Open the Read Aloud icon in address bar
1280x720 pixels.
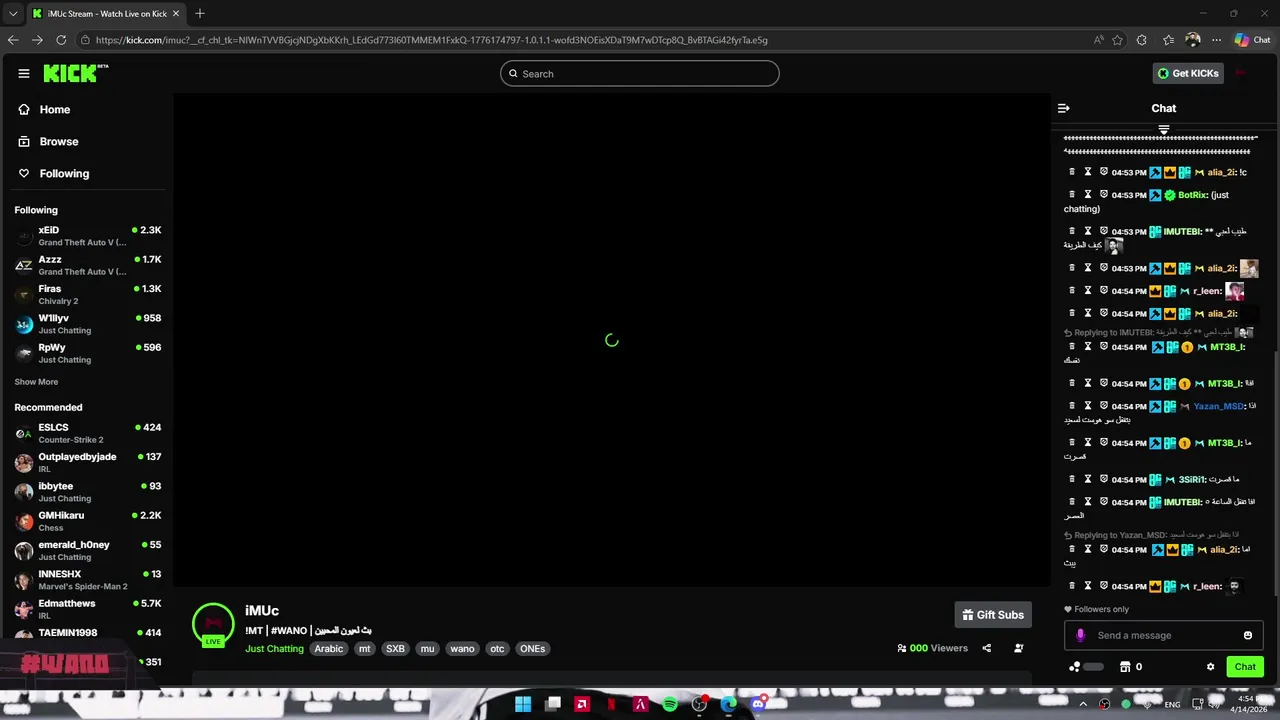click(1099, 40)
